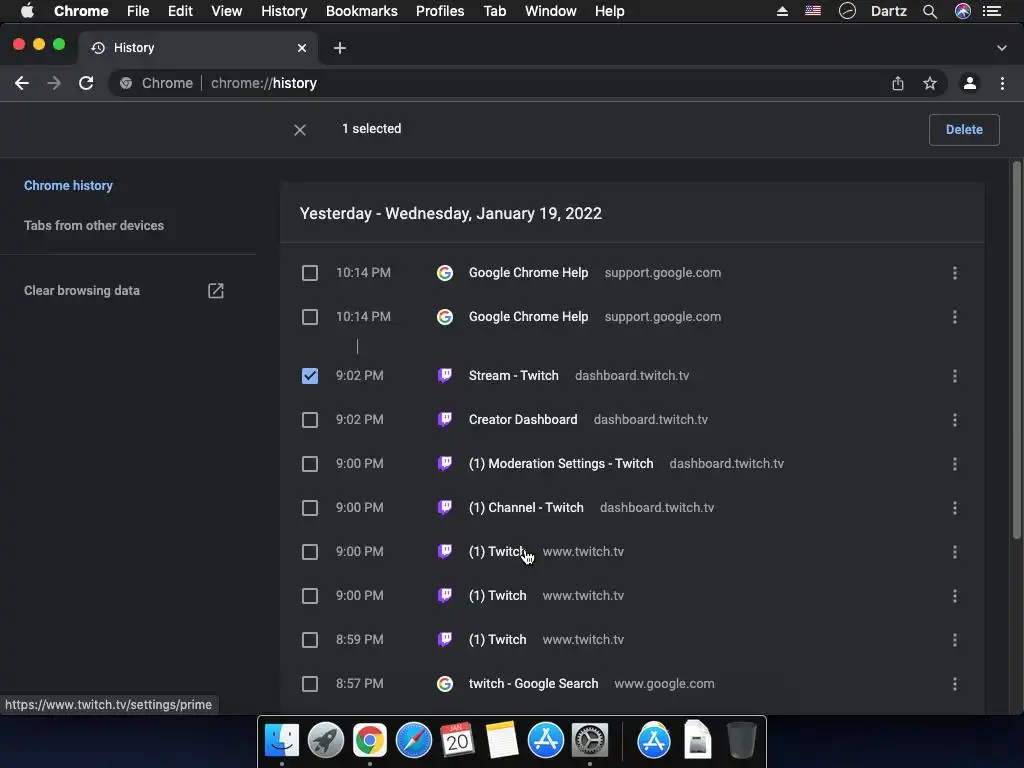Open the Trash in the dock
This screenshot has width=1024, height=768.
[742, 740]
